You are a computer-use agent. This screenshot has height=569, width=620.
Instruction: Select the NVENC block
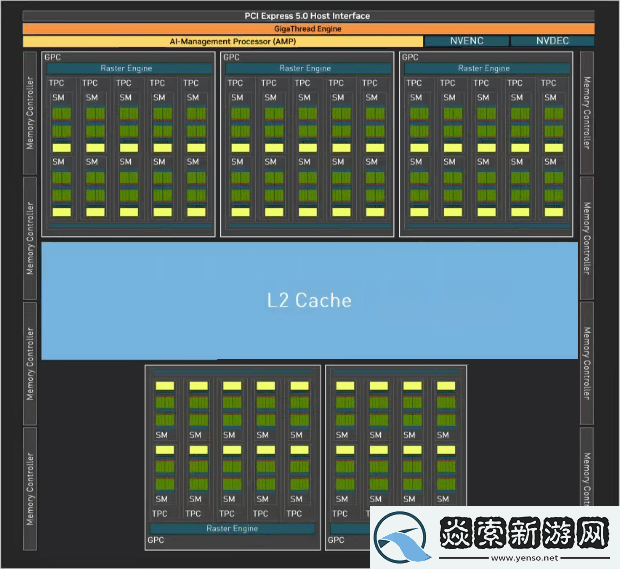point(464,41)
